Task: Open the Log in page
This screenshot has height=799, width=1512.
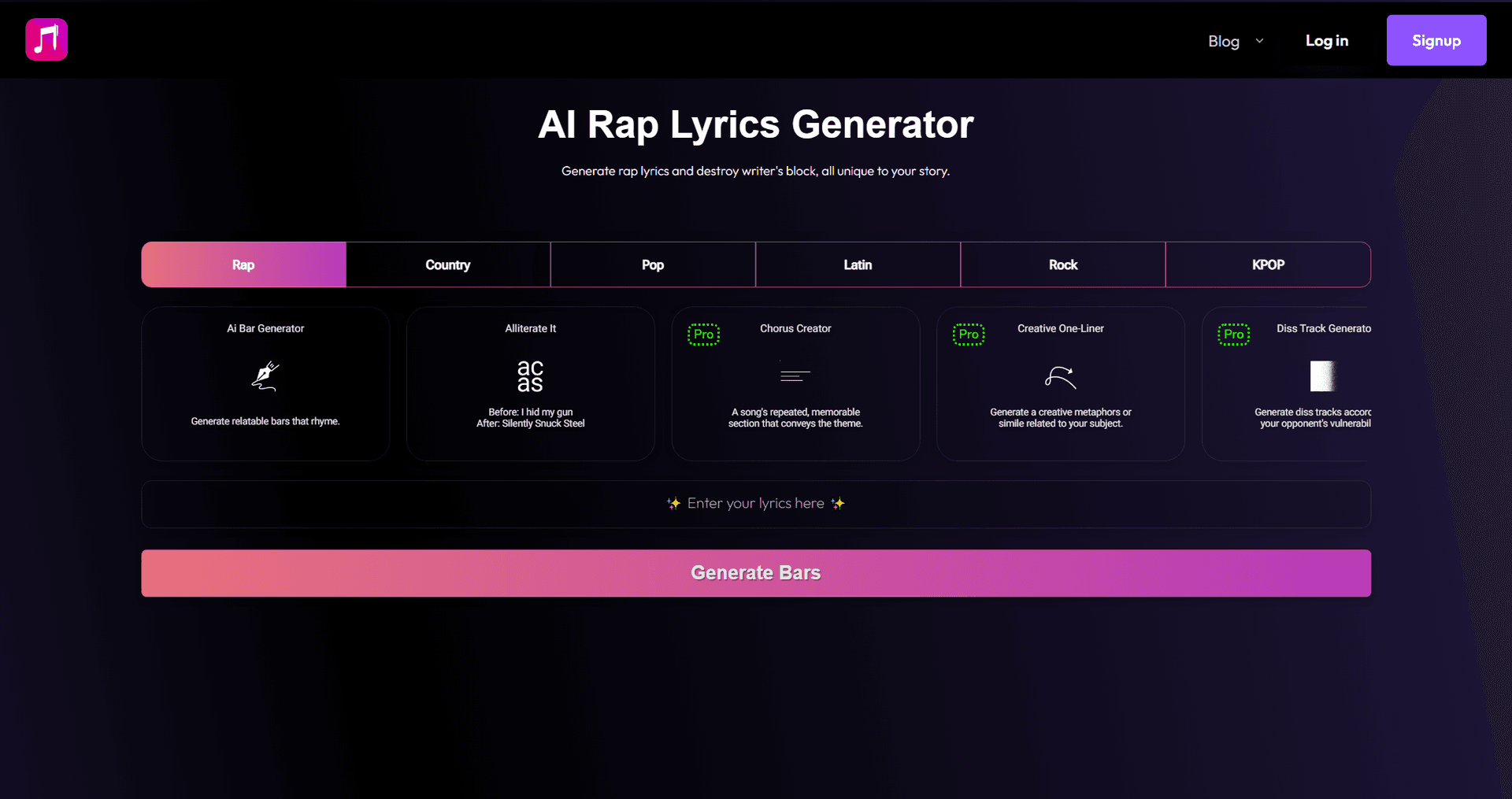Action: click(1326, 40)
